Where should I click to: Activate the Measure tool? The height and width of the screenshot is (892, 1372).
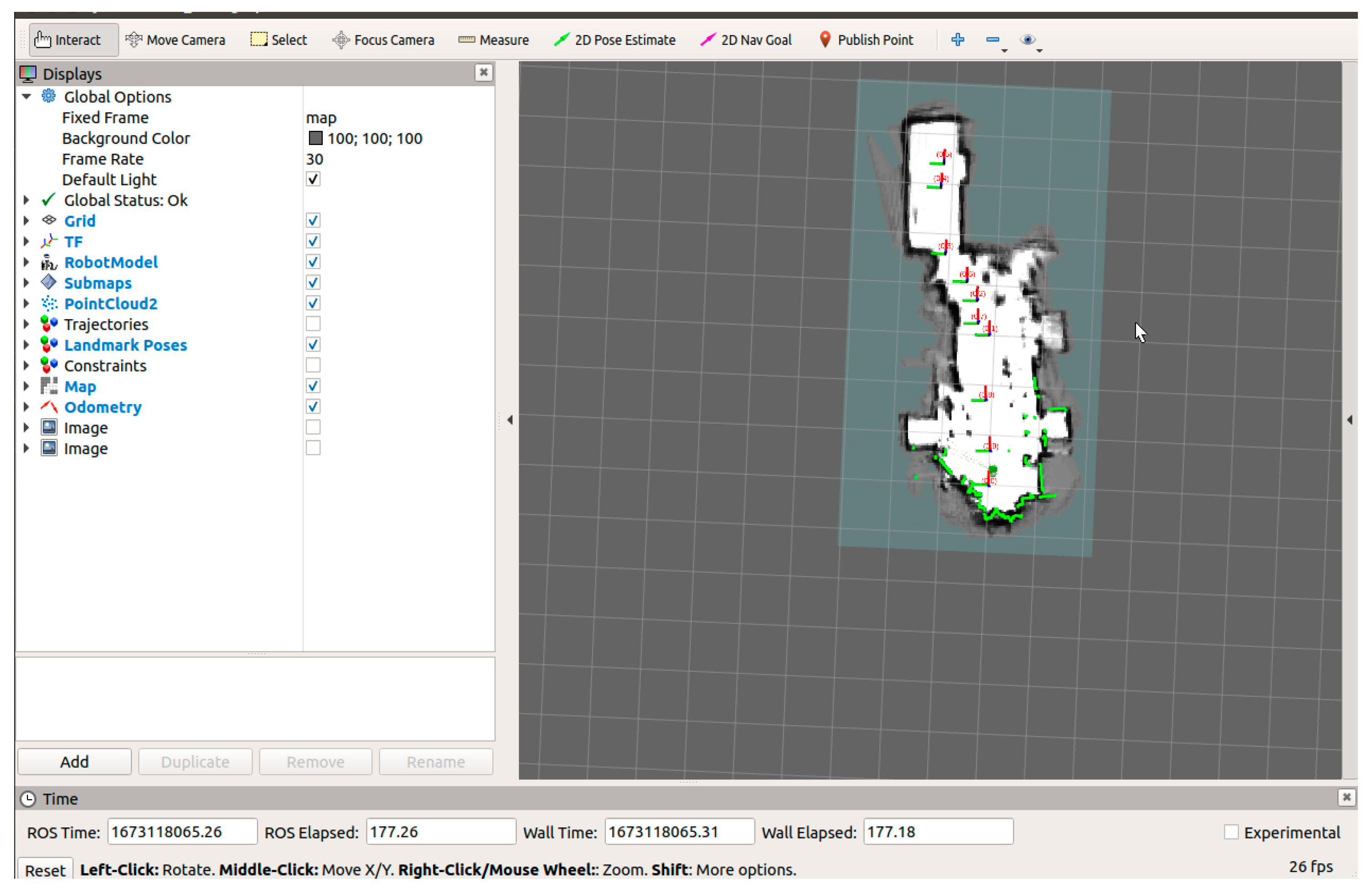(494, 40)
